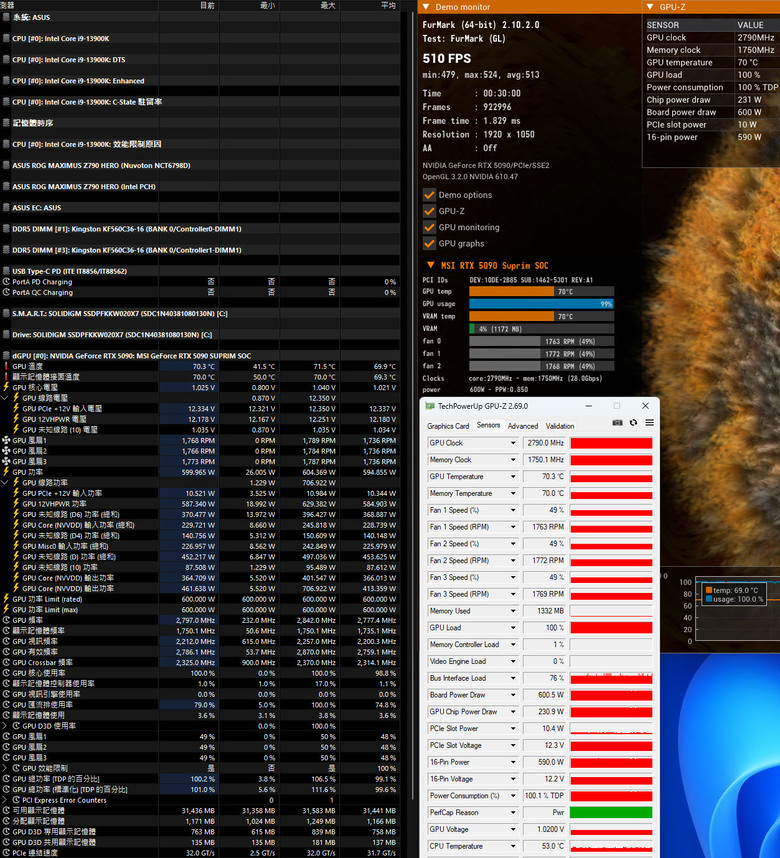Click thermometer icon on 顯示記憶體接面溫度 row
Screen dimensions: 780x858
tap(6, 376)
